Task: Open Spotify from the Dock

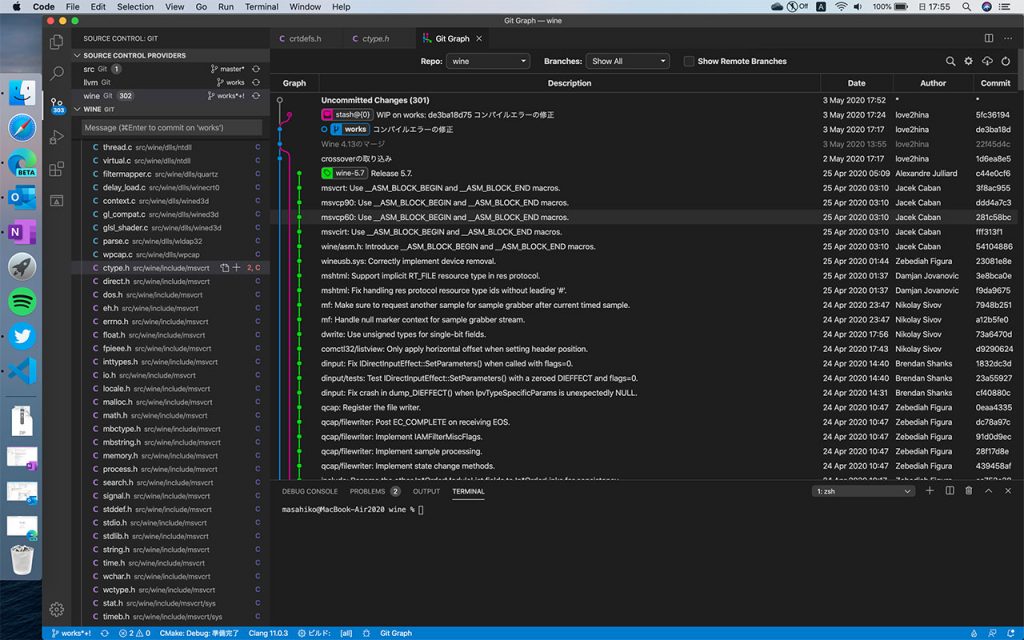Action: (22, 302)
